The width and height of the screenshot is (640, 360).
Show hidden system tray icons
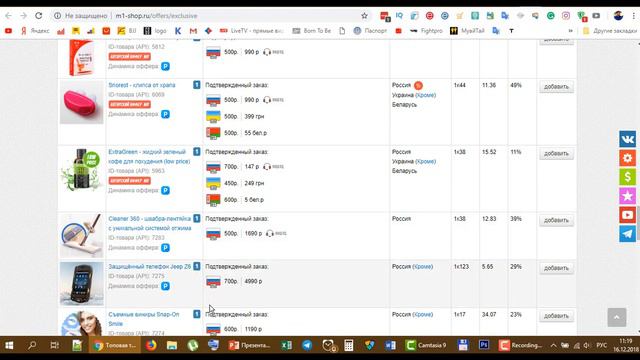pos(553,346)
